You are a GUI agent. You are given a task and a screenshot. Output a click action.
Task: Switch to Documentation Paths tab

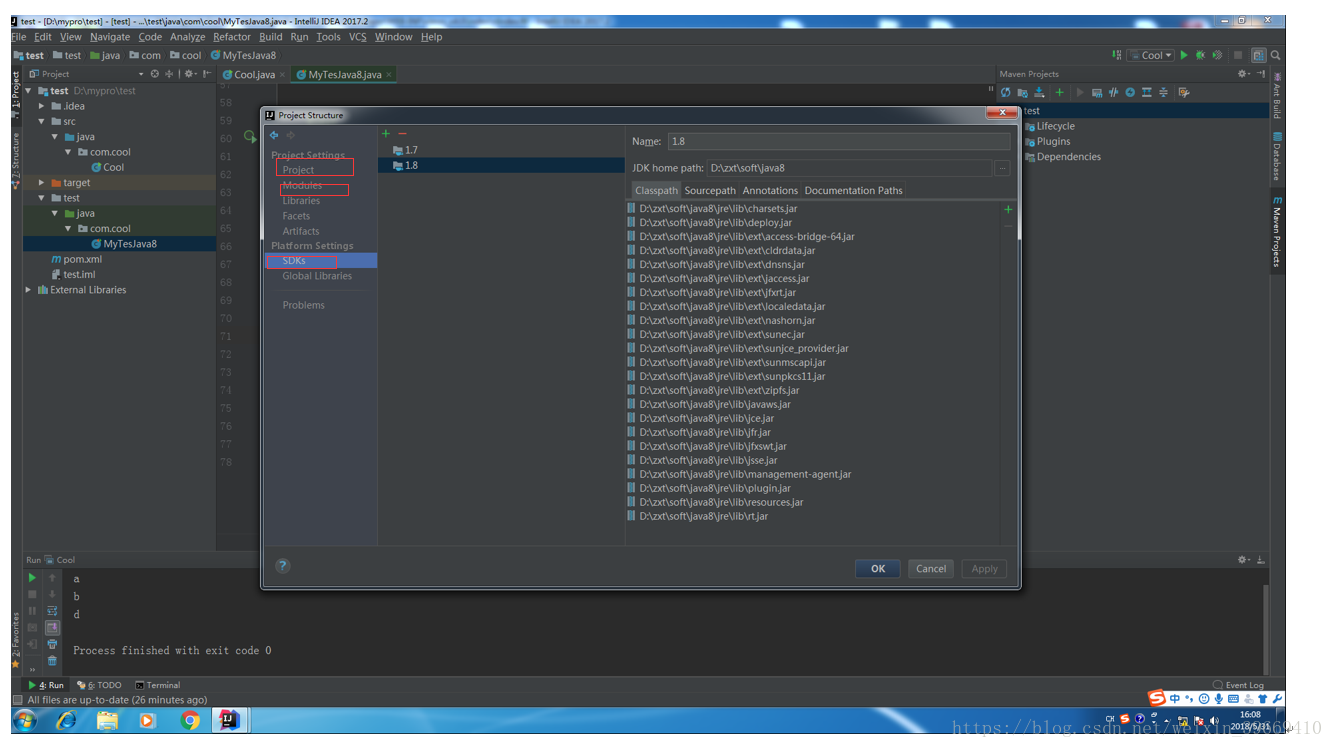click(853, 190)
